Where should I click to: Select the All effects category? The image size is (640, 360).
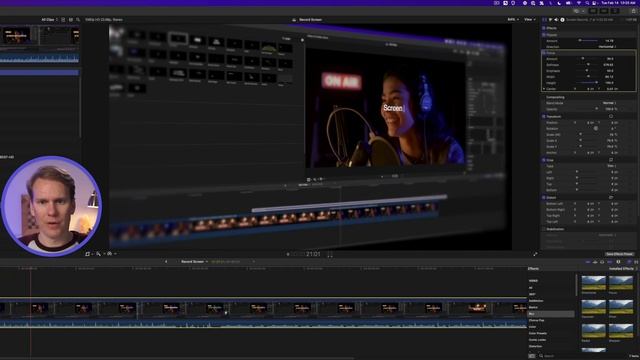(531, 288)
